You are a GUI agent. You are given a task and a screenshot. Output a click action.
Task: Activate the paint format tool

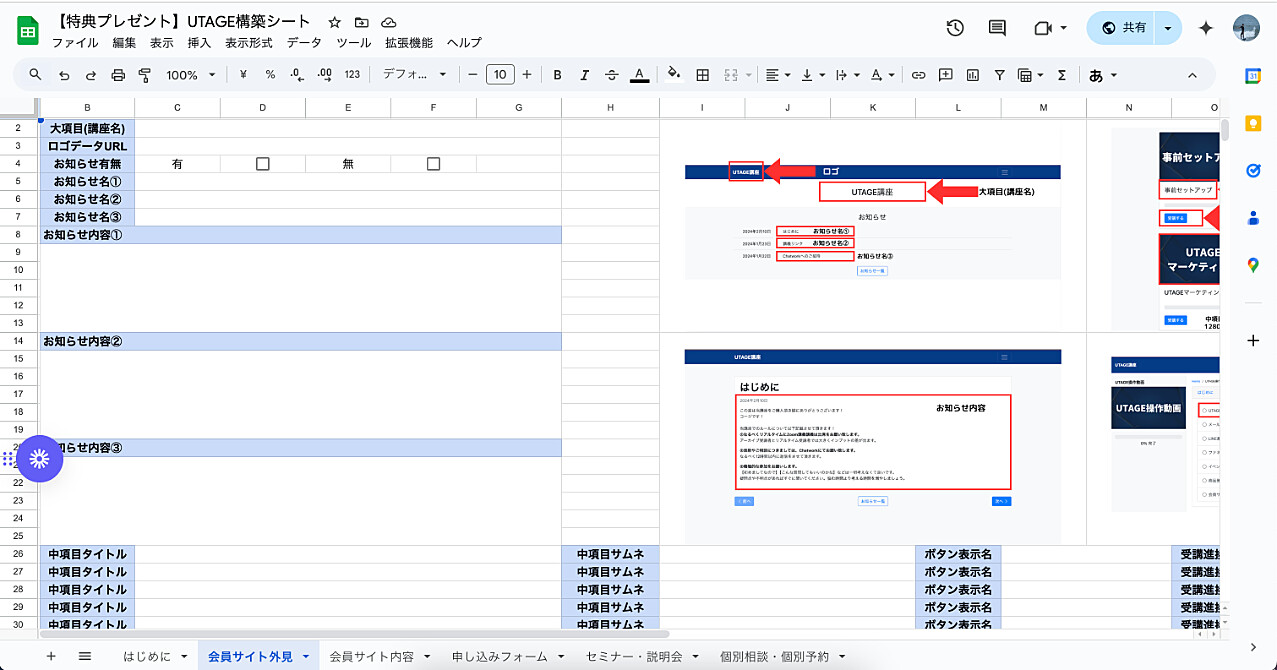click(145, 75)
